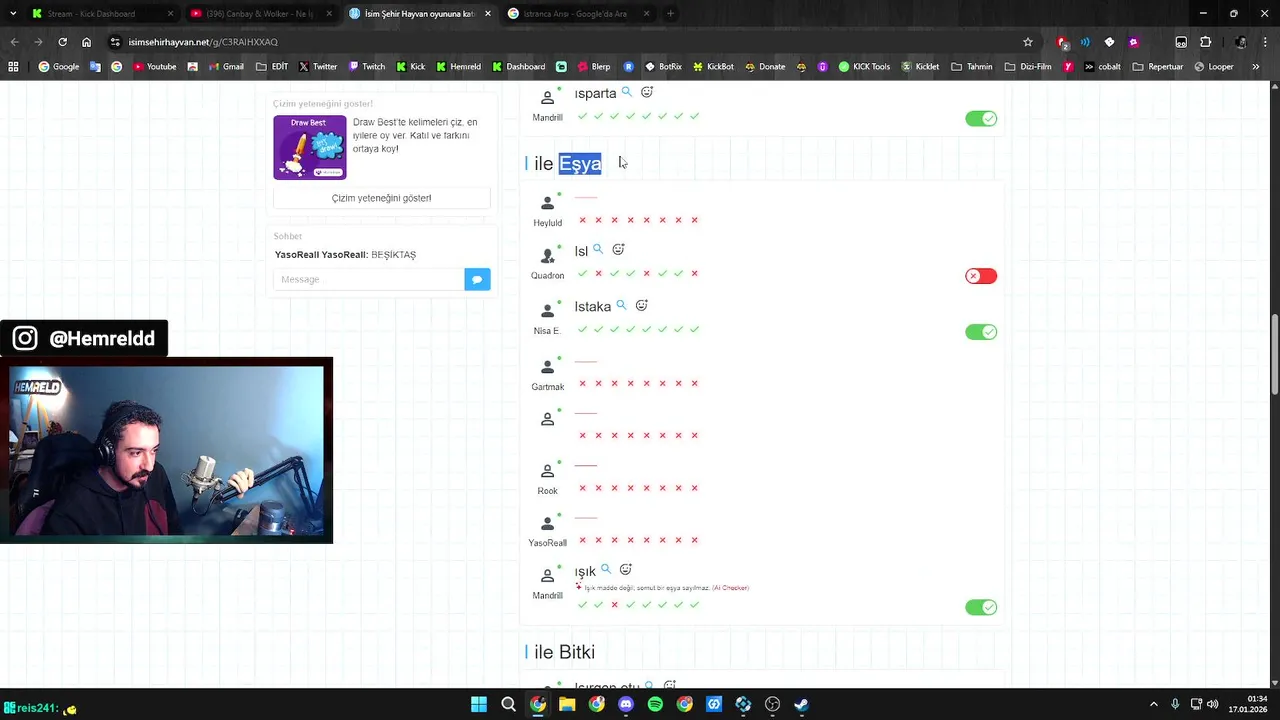Open the EDİT bookmark folder
Viewport: 1280px width, 720px height.
pos(272,67)
